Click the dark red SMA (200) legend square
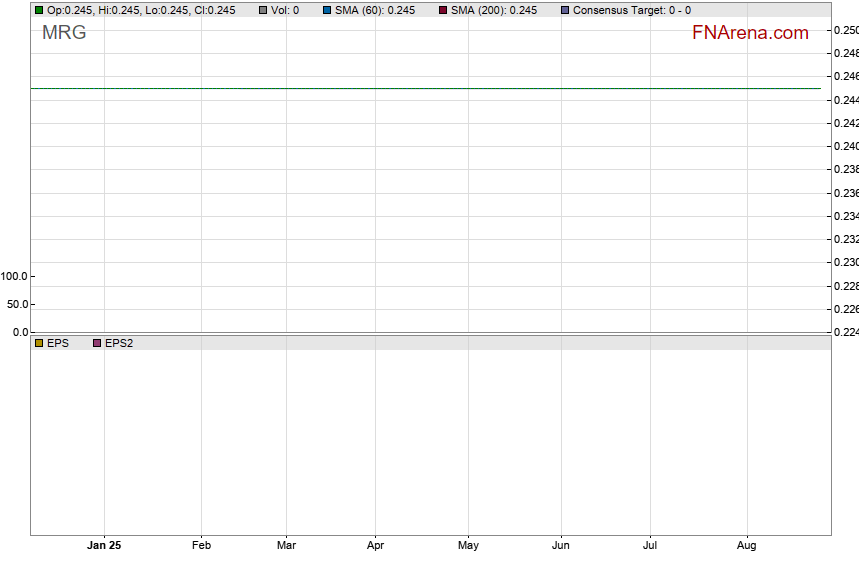The height and width of the screenshot is (566, 859). click(443, 10)
